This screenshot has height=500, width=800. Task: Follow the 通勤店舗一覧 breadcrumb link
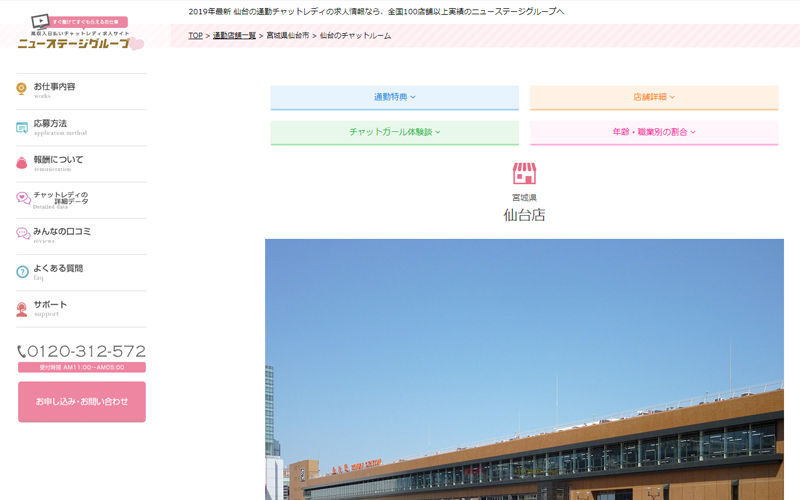[234, 36]
